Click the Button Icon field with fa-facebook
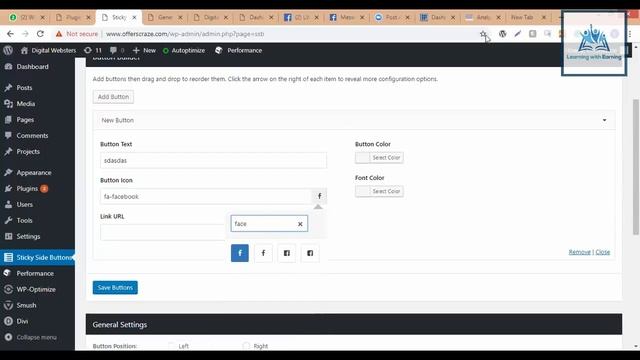640x360 pixels. click(206, 196)
